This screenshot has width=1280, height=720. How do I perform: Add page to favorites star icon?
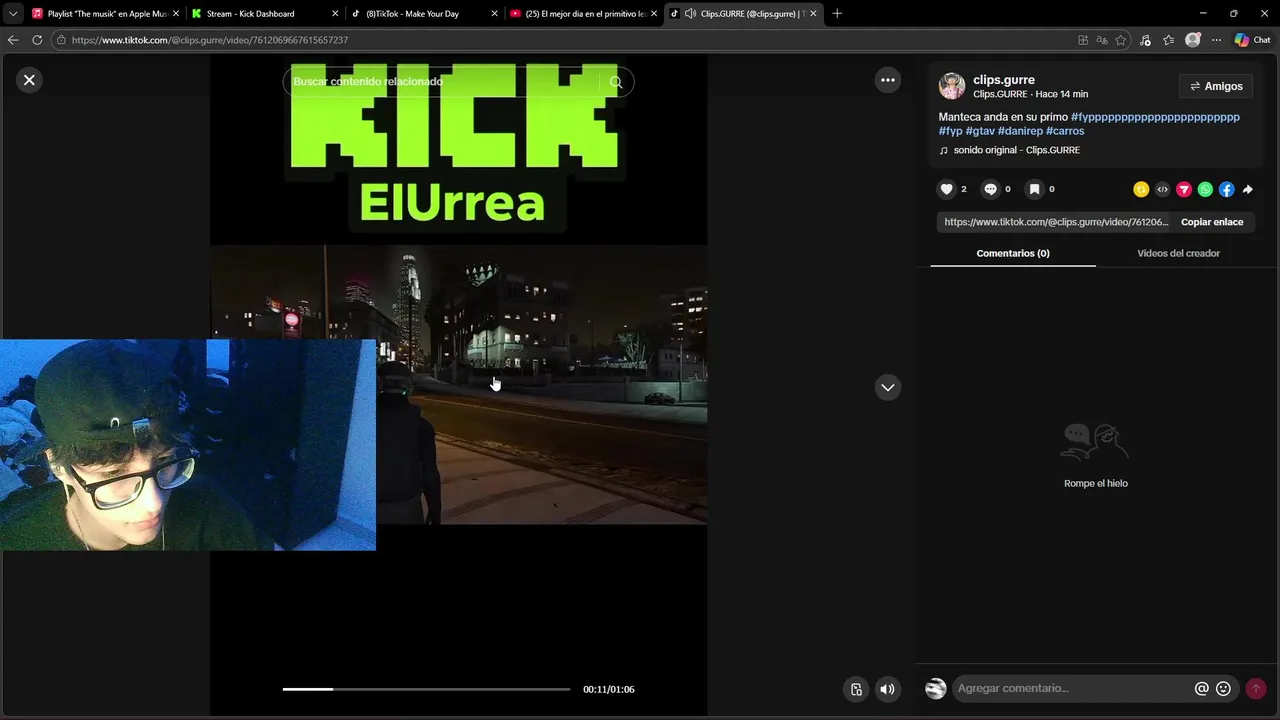point(1121,40)
